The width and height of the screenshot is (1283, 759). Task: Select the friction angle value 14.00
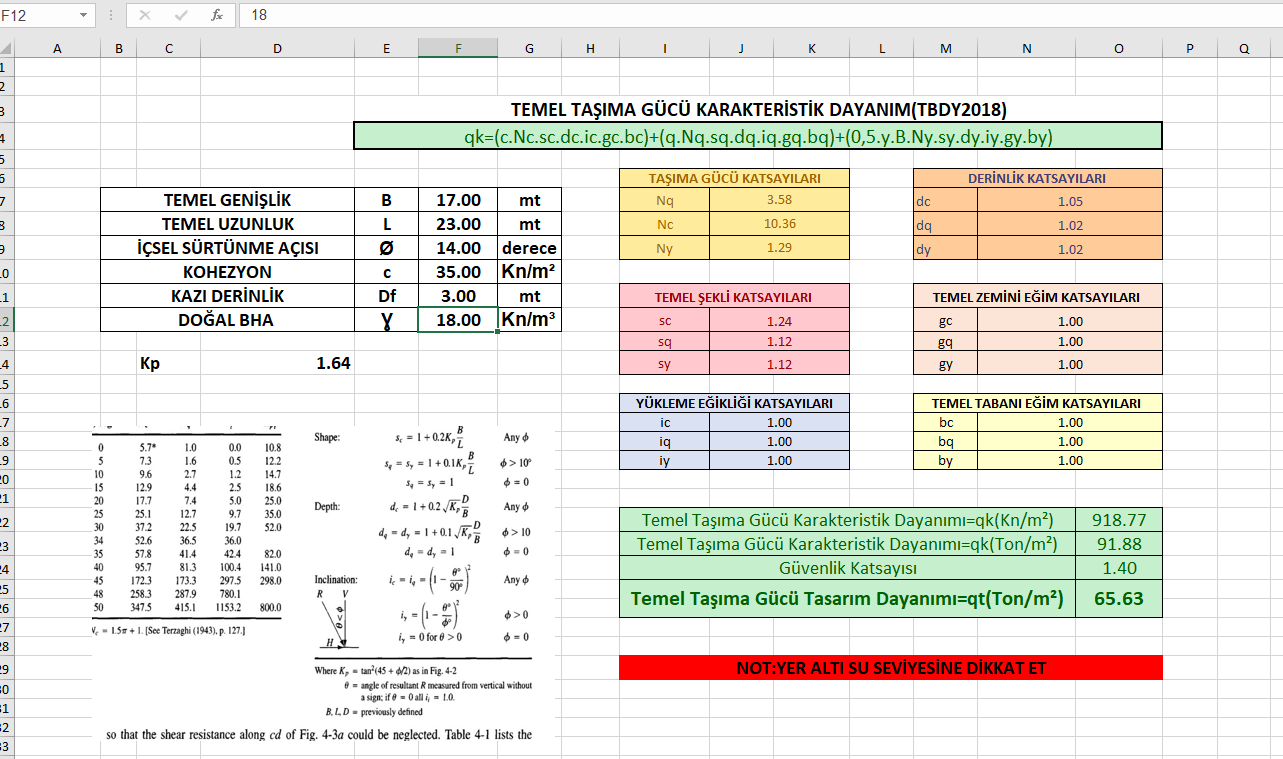pyautogui.click(x=458, y=248)
